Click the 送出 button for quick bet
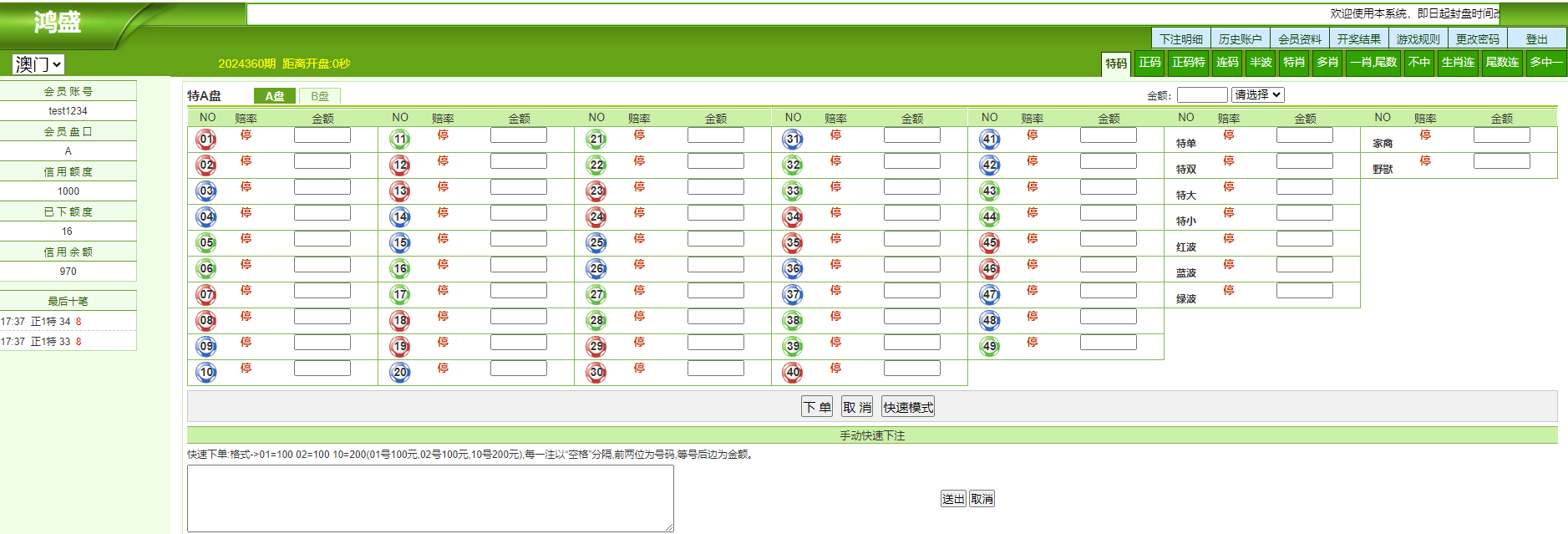This screenshot has width=1568, height=534. tap(953, 499)
